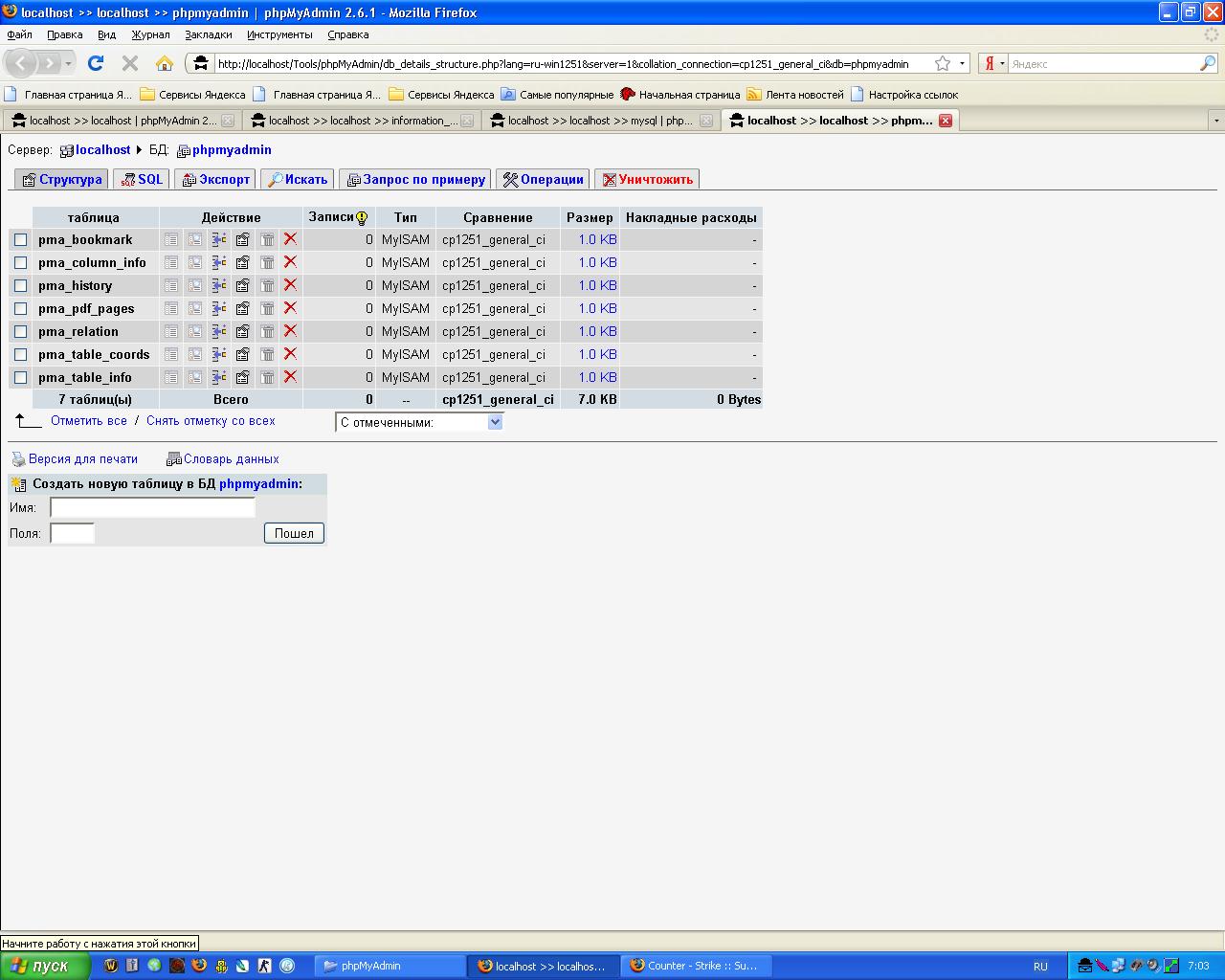The height and width of the screenshot is (980, 1225).
Task: Open the Инструменты menu
Action: tap(279, 34)
